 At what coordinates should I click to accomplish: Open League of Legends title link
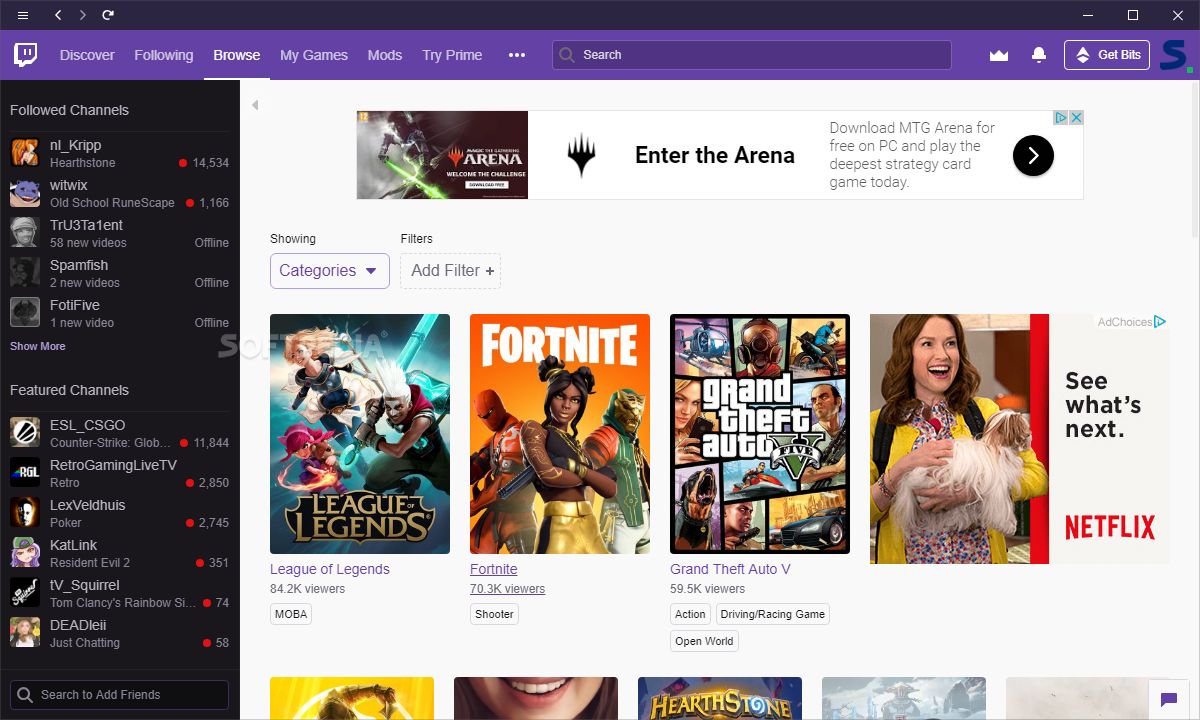[x=330, y=569]
